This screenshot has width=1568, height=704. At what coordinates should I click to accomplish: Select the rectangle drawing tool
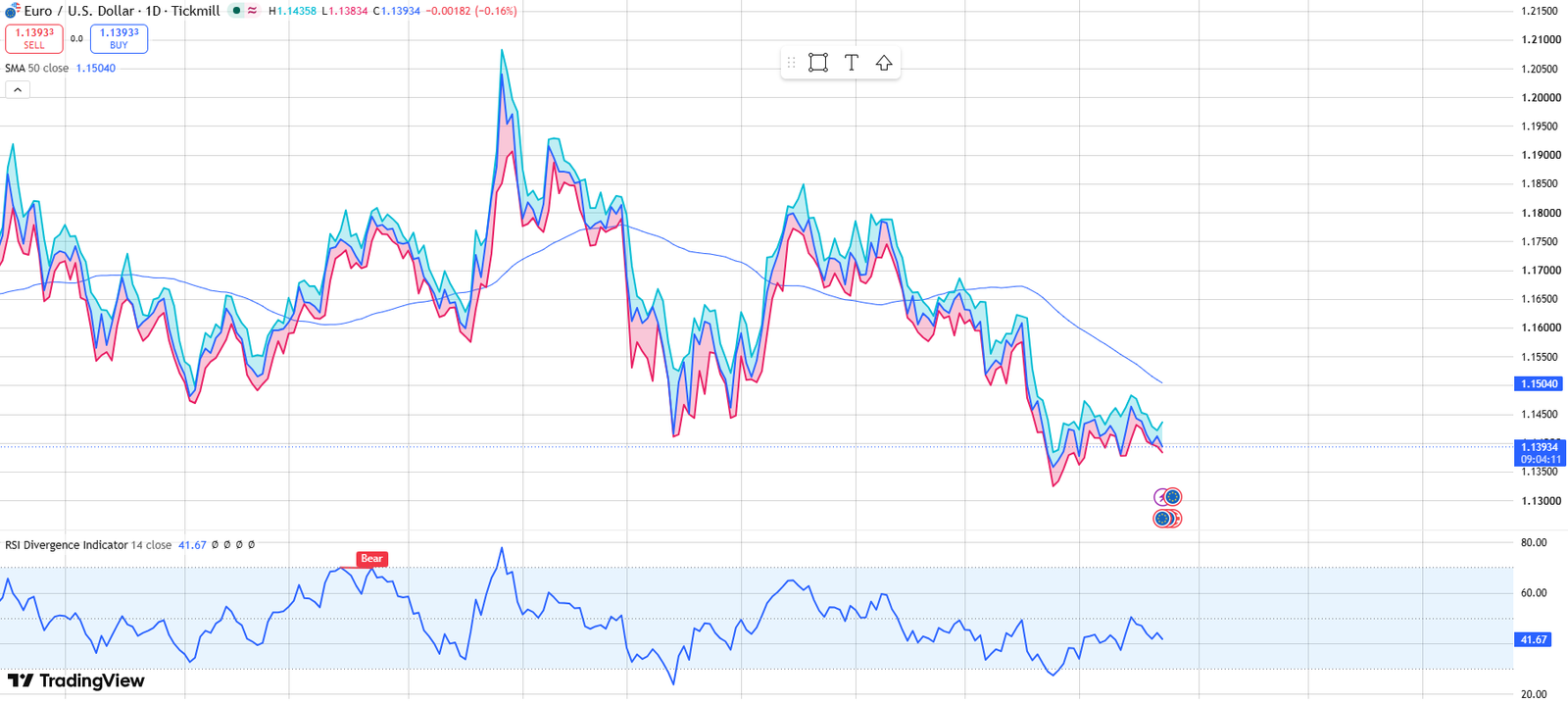tap(818, 63)
